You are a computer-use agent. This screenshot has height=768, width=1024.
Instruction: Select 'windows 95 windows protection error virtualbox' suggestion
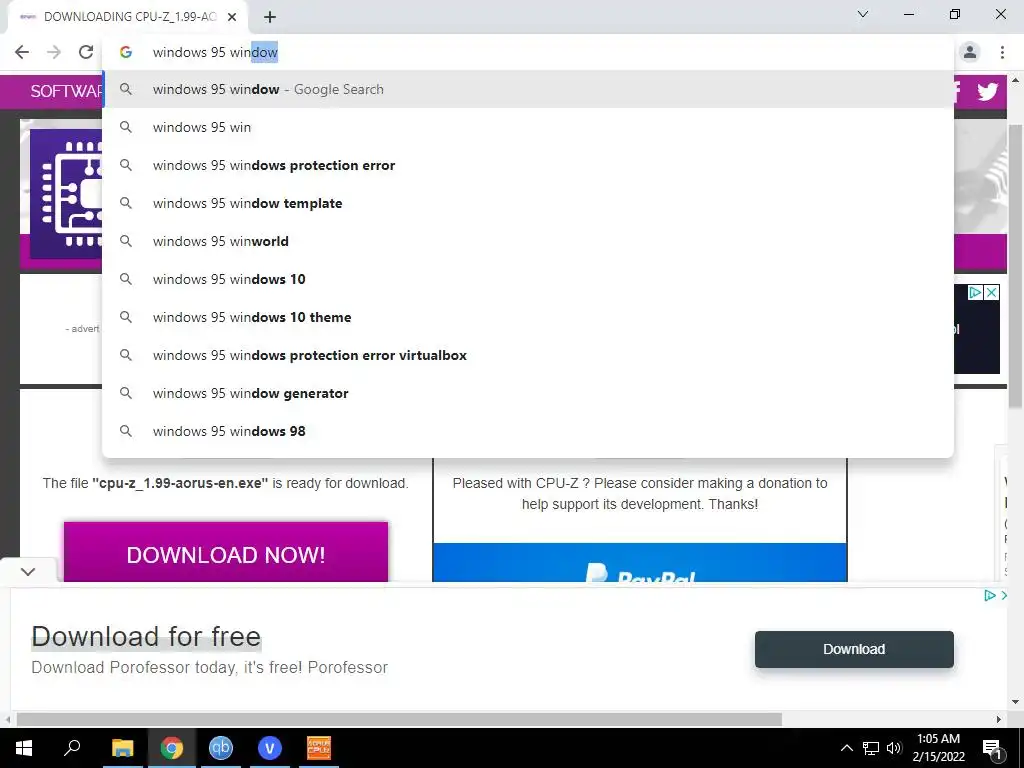(528, 355)
